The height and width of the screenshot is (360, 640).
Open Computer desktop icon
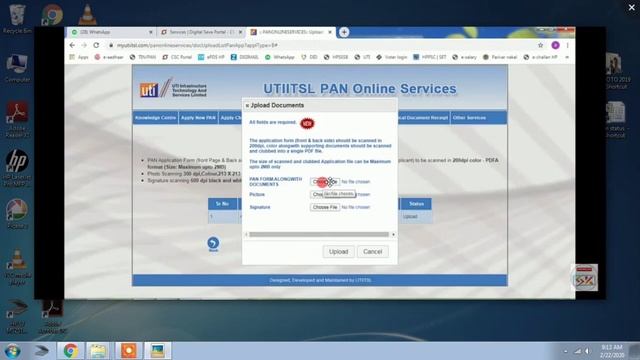17,67
